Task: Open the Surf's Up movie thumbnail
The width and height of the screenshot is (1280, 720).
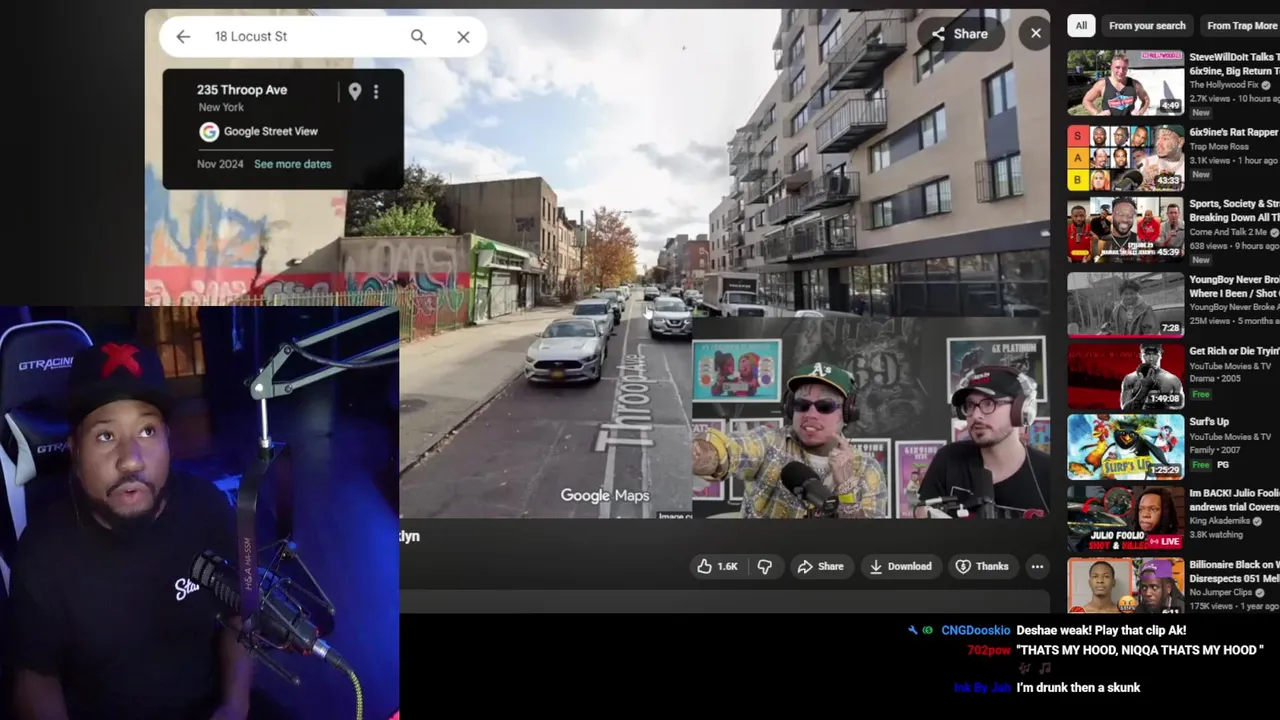Action: click(x=1125, y=447)
